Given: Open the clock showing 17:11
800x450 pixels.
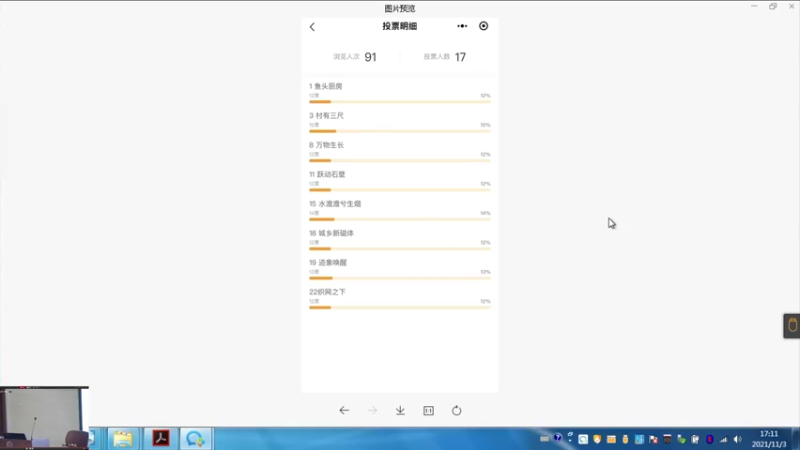Looking at the screenshot, I should pos(769,439).
